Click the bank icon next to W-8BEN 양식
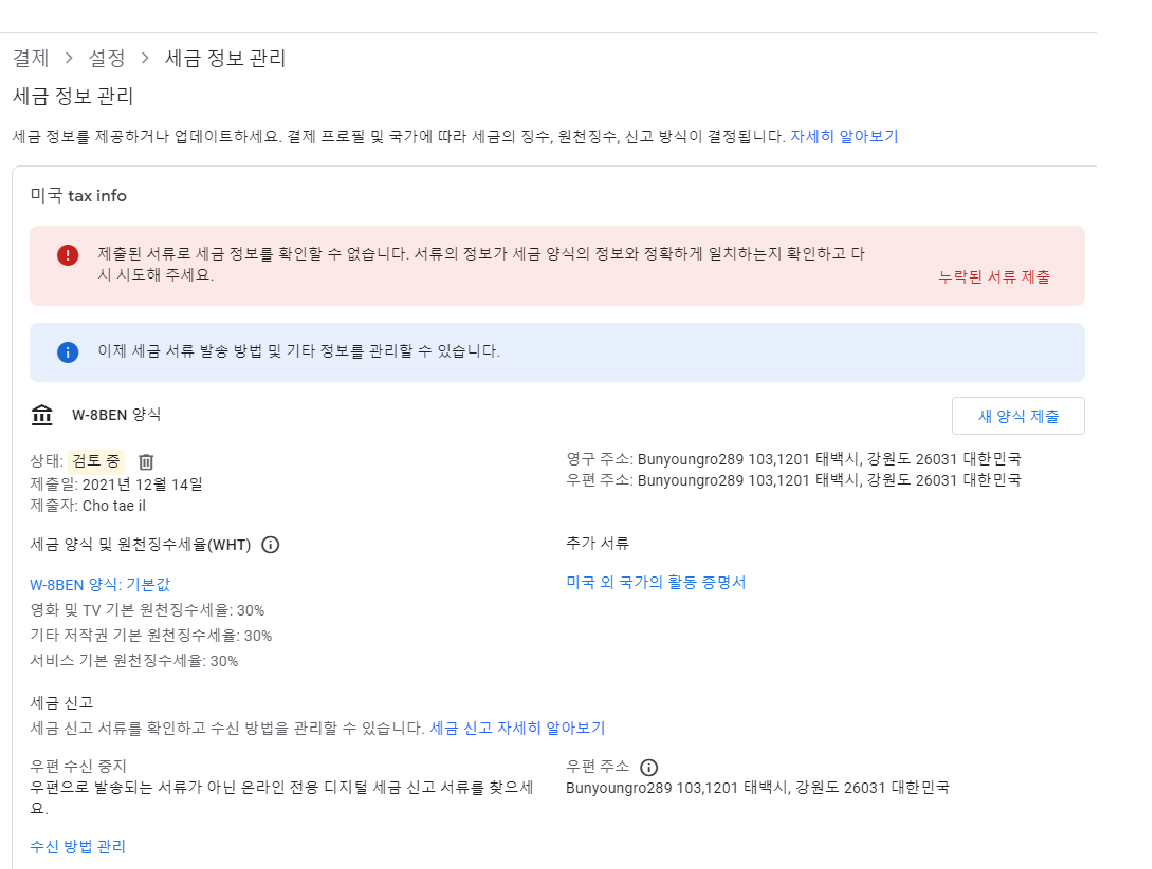 pyautogui.click(x=42, y=414)
